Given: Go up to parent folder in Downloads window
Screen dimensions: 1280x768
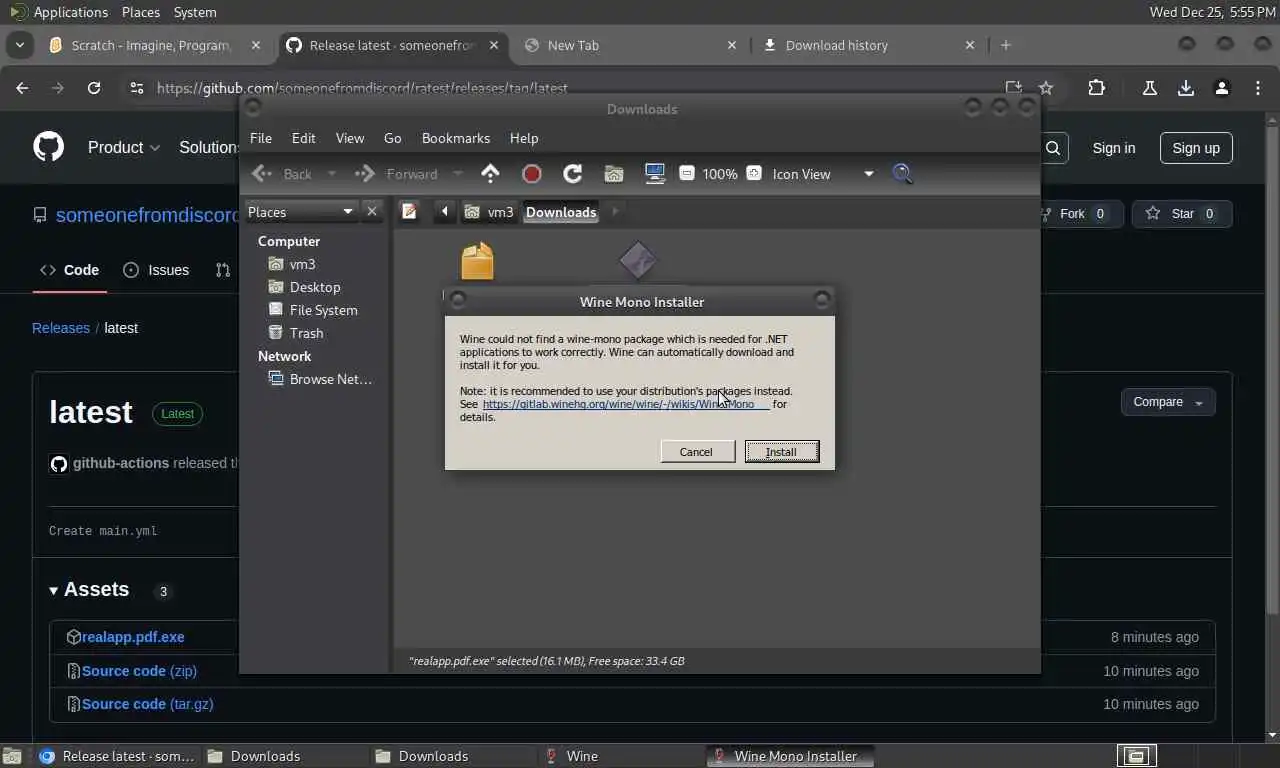Looking at the screenshot, I should 490,174.
